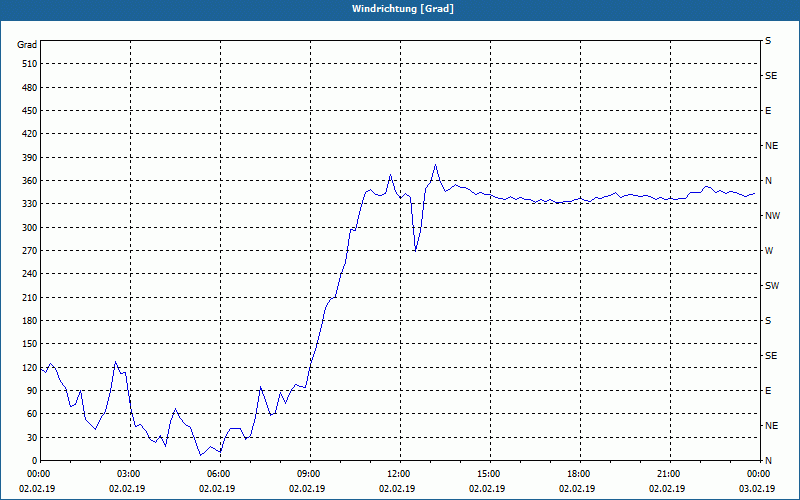
Task: Click the y-axis value "480"
Action: tap(30, 87)
